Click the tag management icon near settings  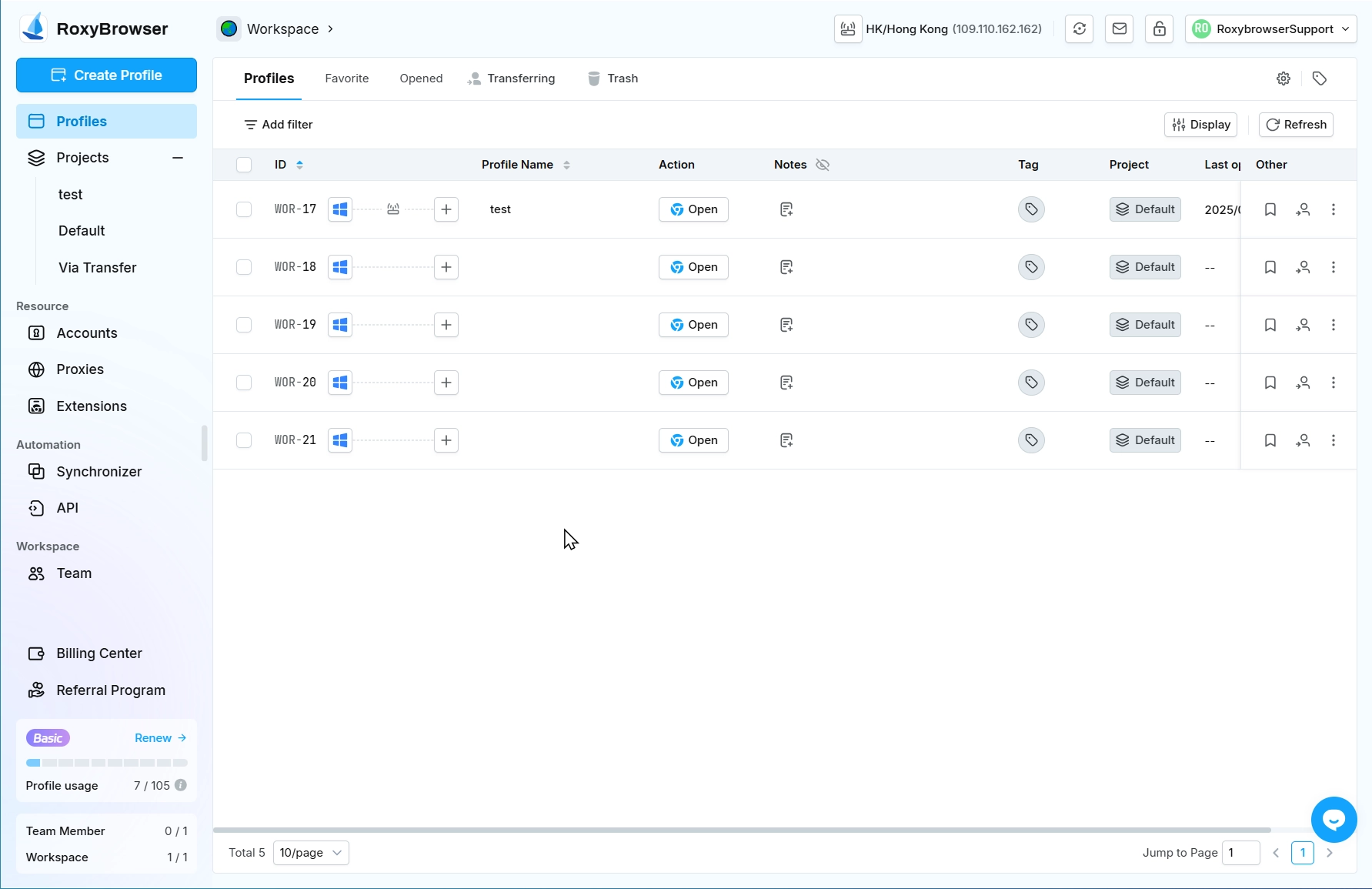1319,79
